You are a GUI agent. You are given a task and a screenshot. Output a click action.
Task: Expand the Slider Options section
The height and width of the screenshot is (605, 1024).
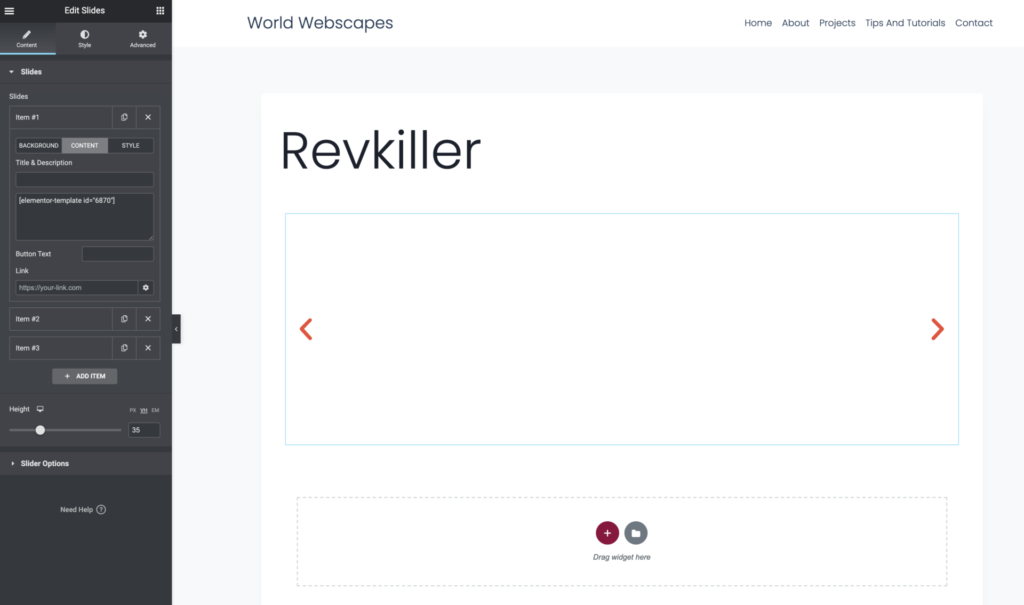pos(86,463)
